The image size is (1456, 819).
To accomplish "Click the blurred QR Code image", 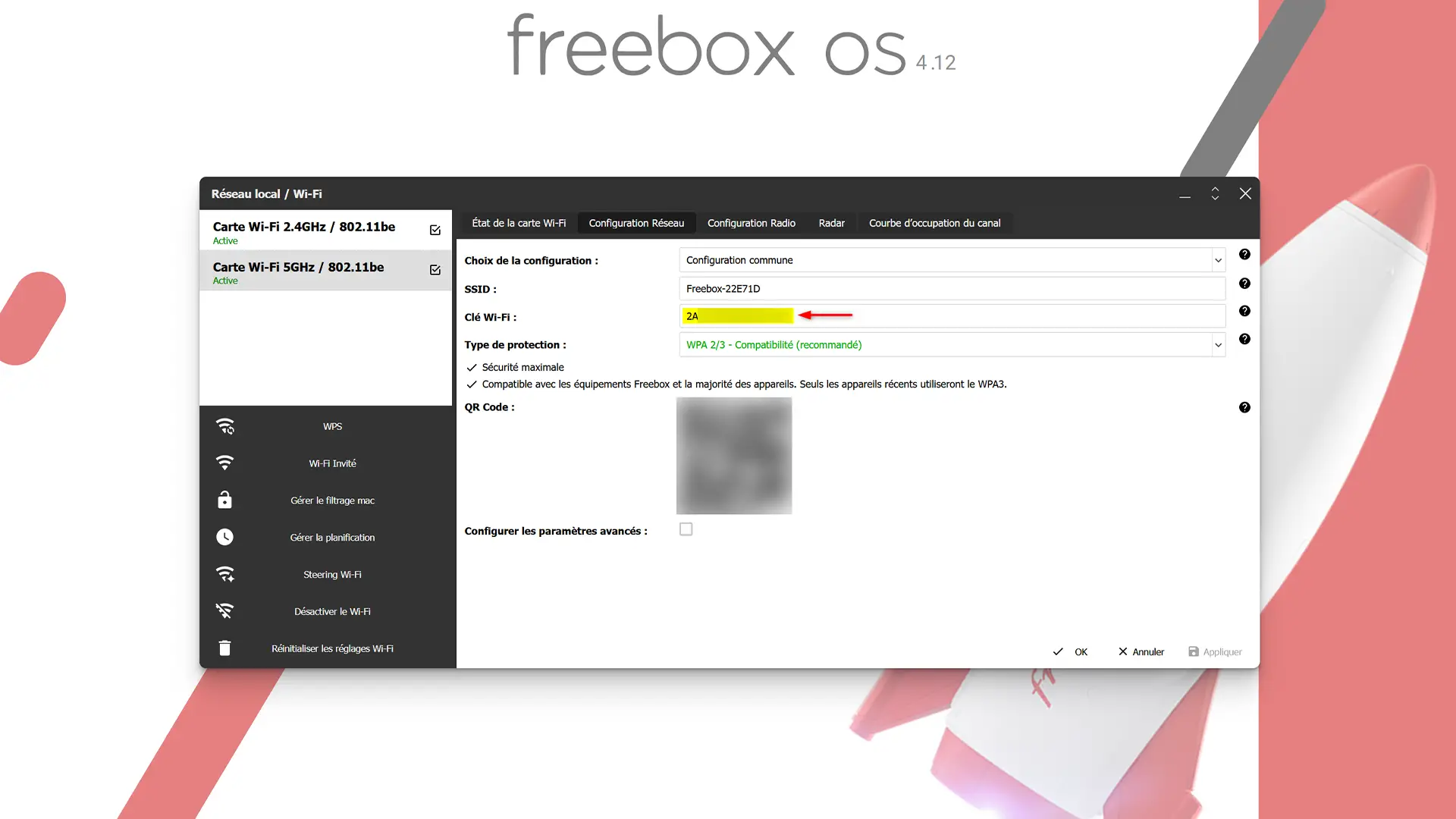I will point(734,456).
